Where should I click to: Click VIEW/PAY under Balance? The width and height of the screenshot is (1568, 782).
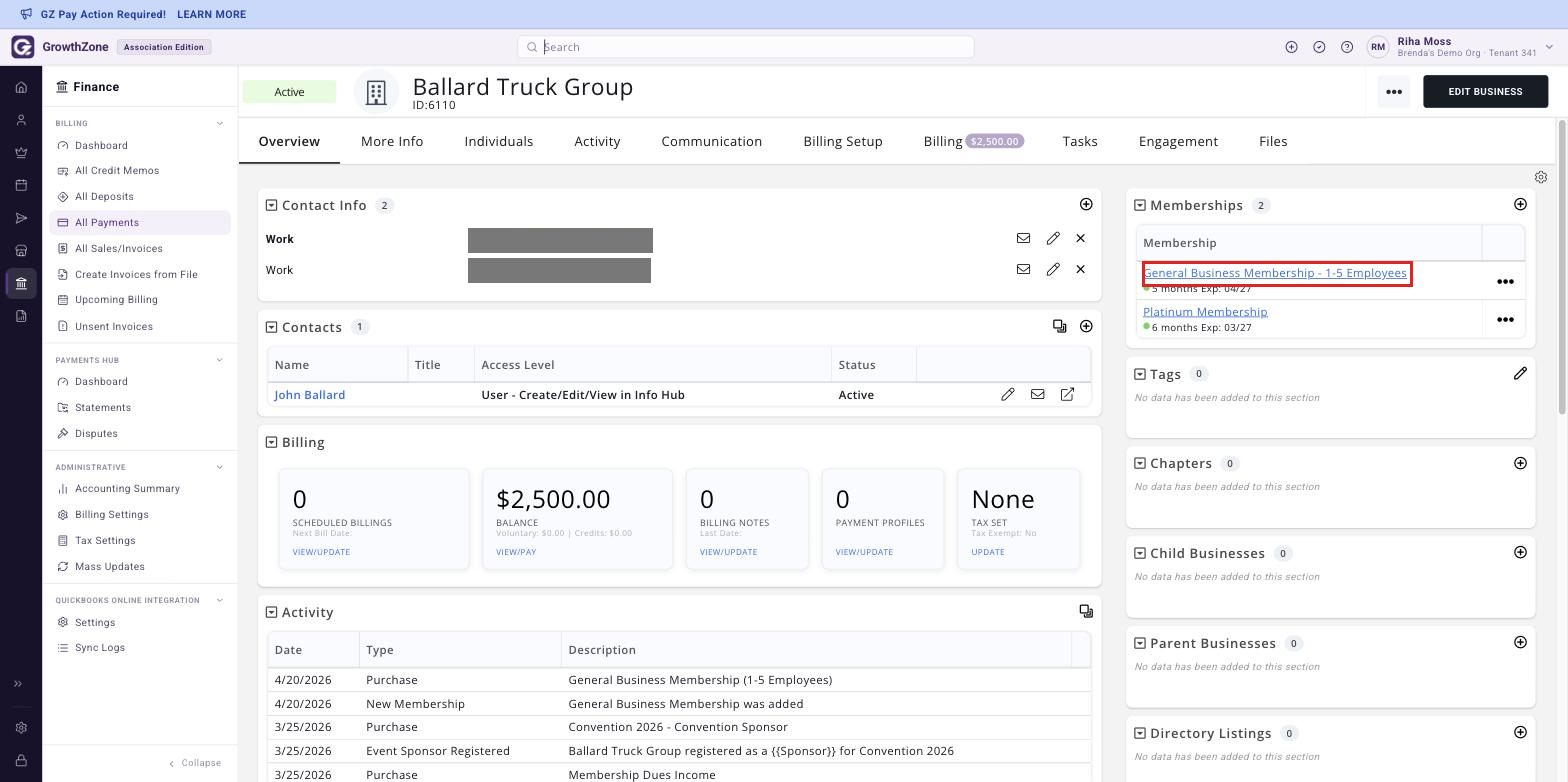(x=516, y=552)
